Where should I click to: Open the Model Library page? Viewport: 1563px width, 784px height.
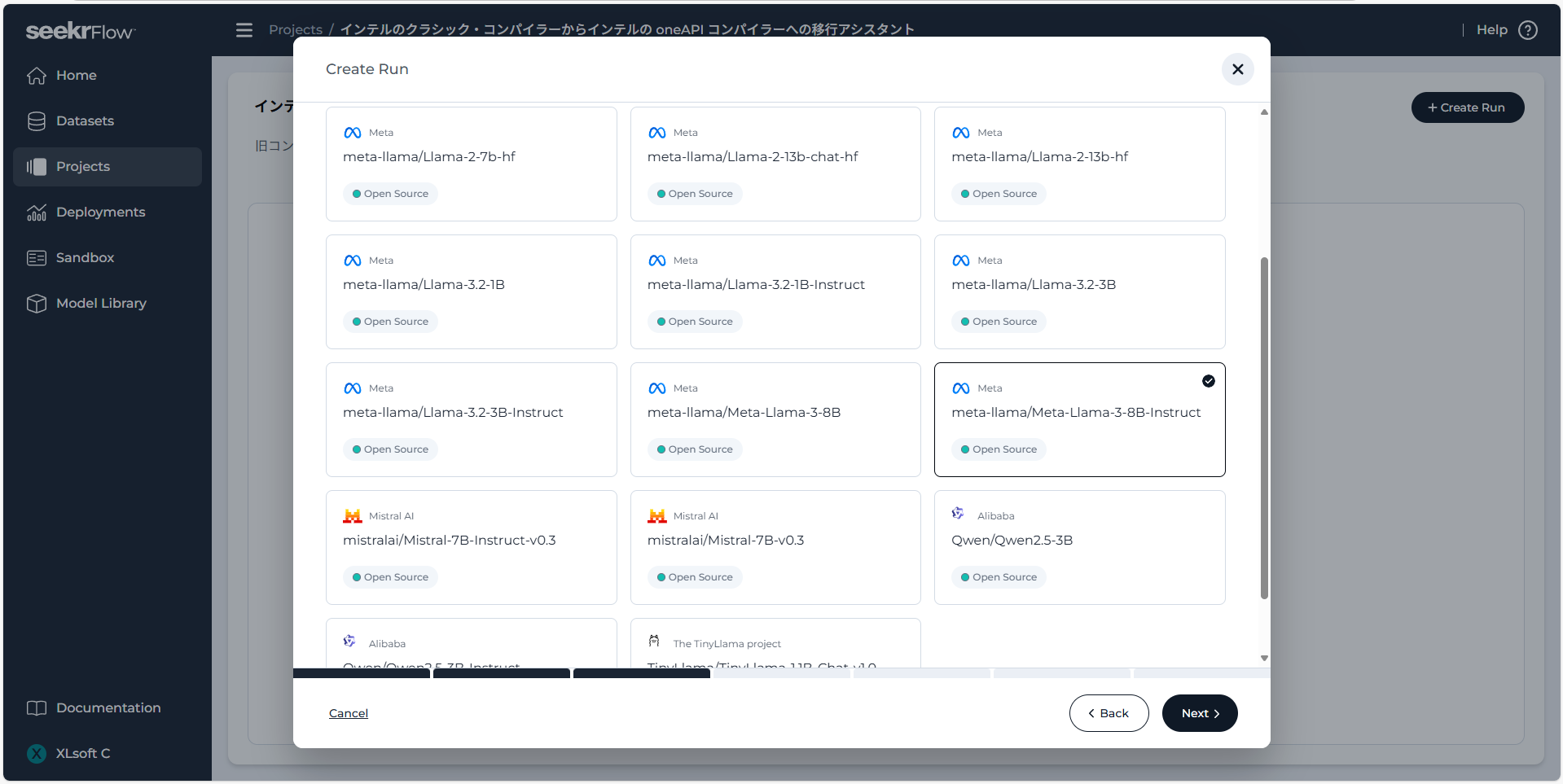click(x=108, y=304)
